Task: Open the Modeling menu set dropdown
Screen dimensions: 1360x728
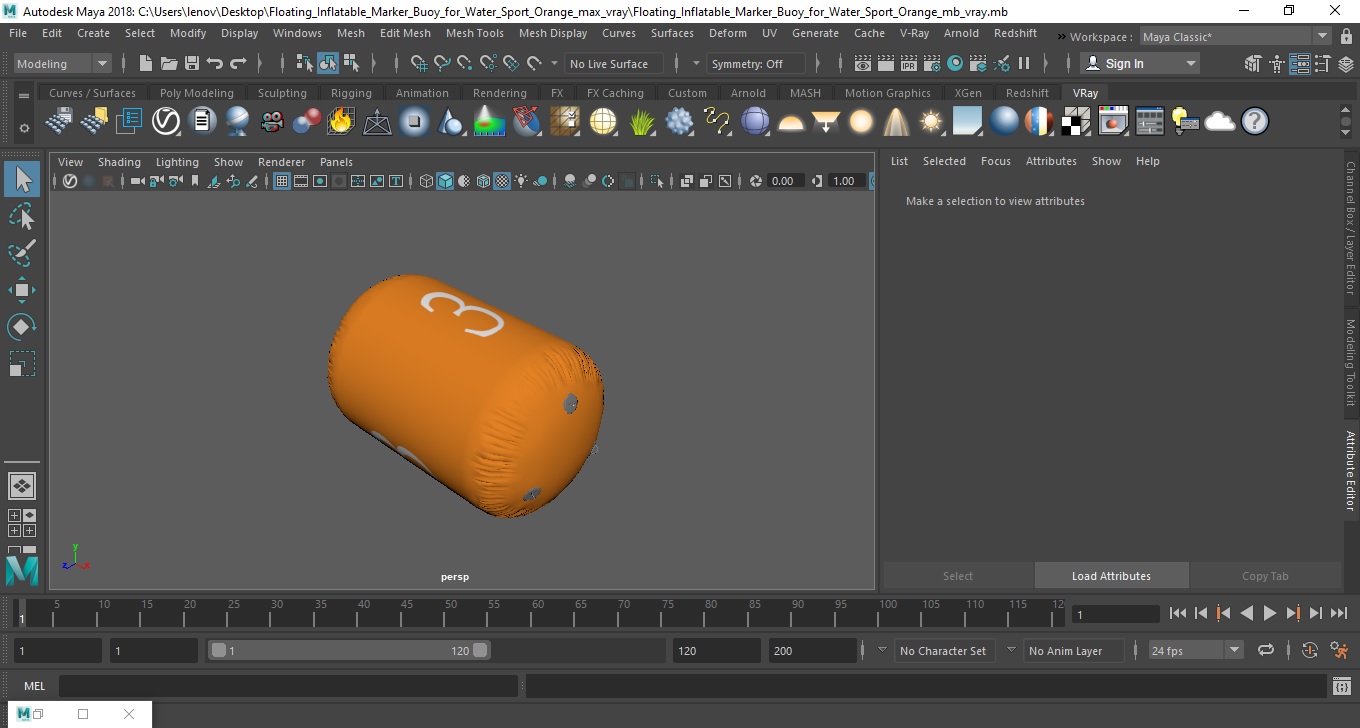Action: tap(62, 63)
